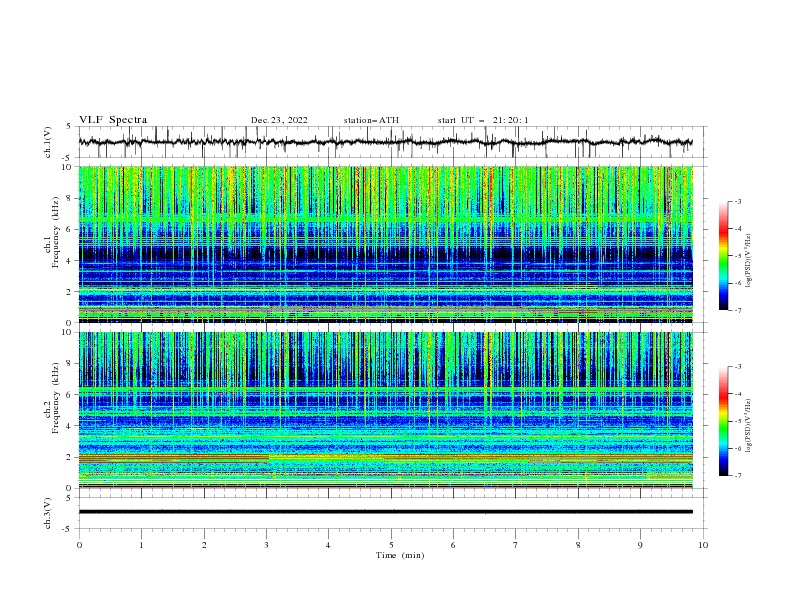The image size is (792, 612).
Task: Click the "5" tick on ch.1(V) axis
Action: (69, 126)
